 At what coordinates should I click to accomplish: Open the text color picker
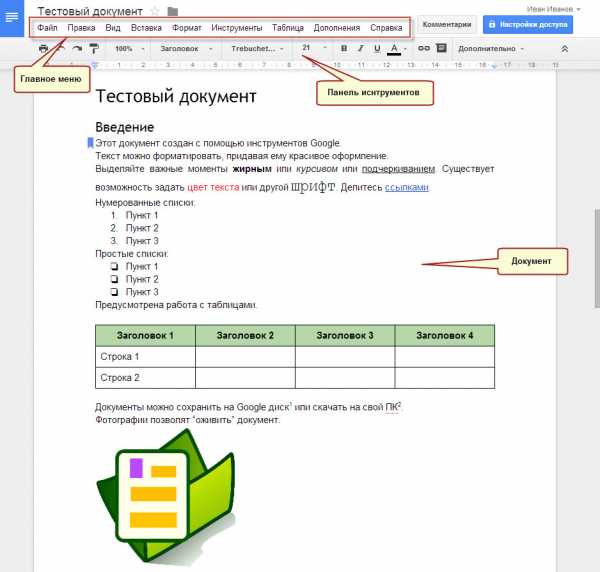point(396,49)
